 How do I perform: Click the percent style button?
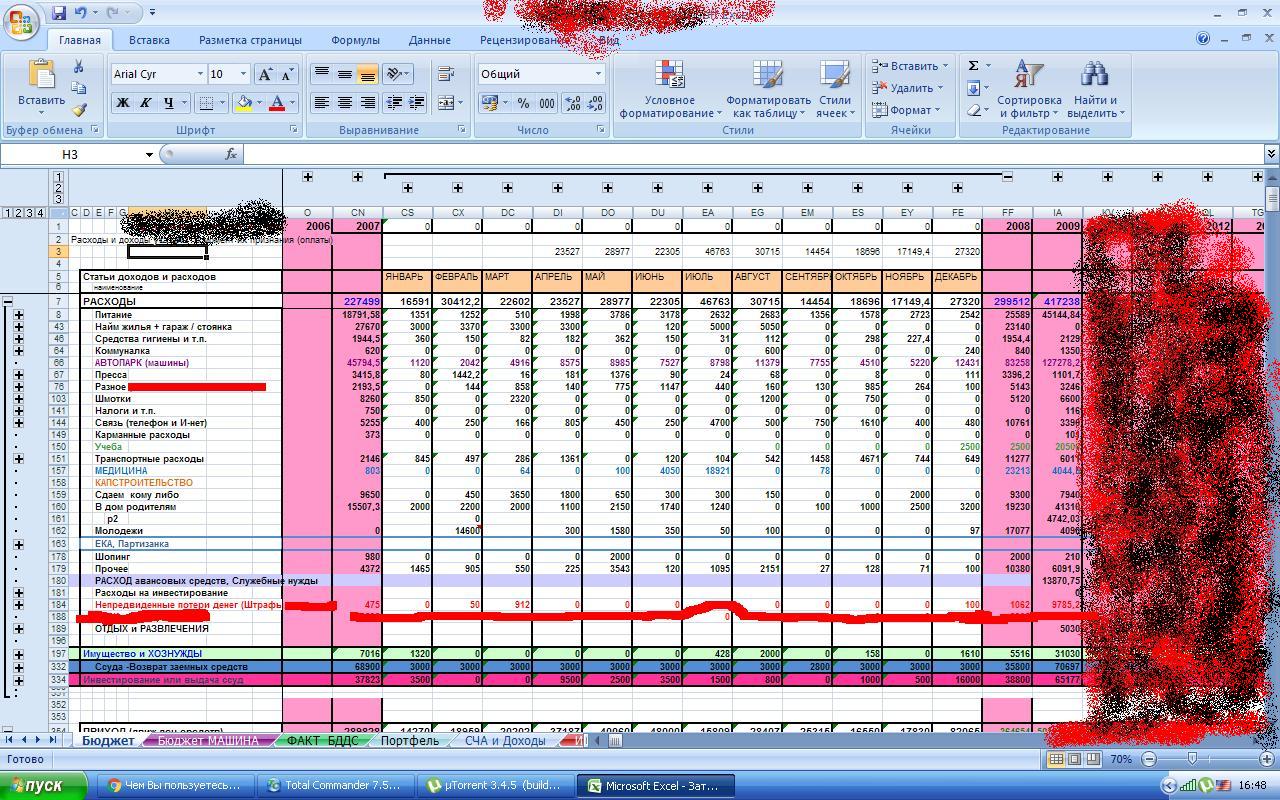523,103
